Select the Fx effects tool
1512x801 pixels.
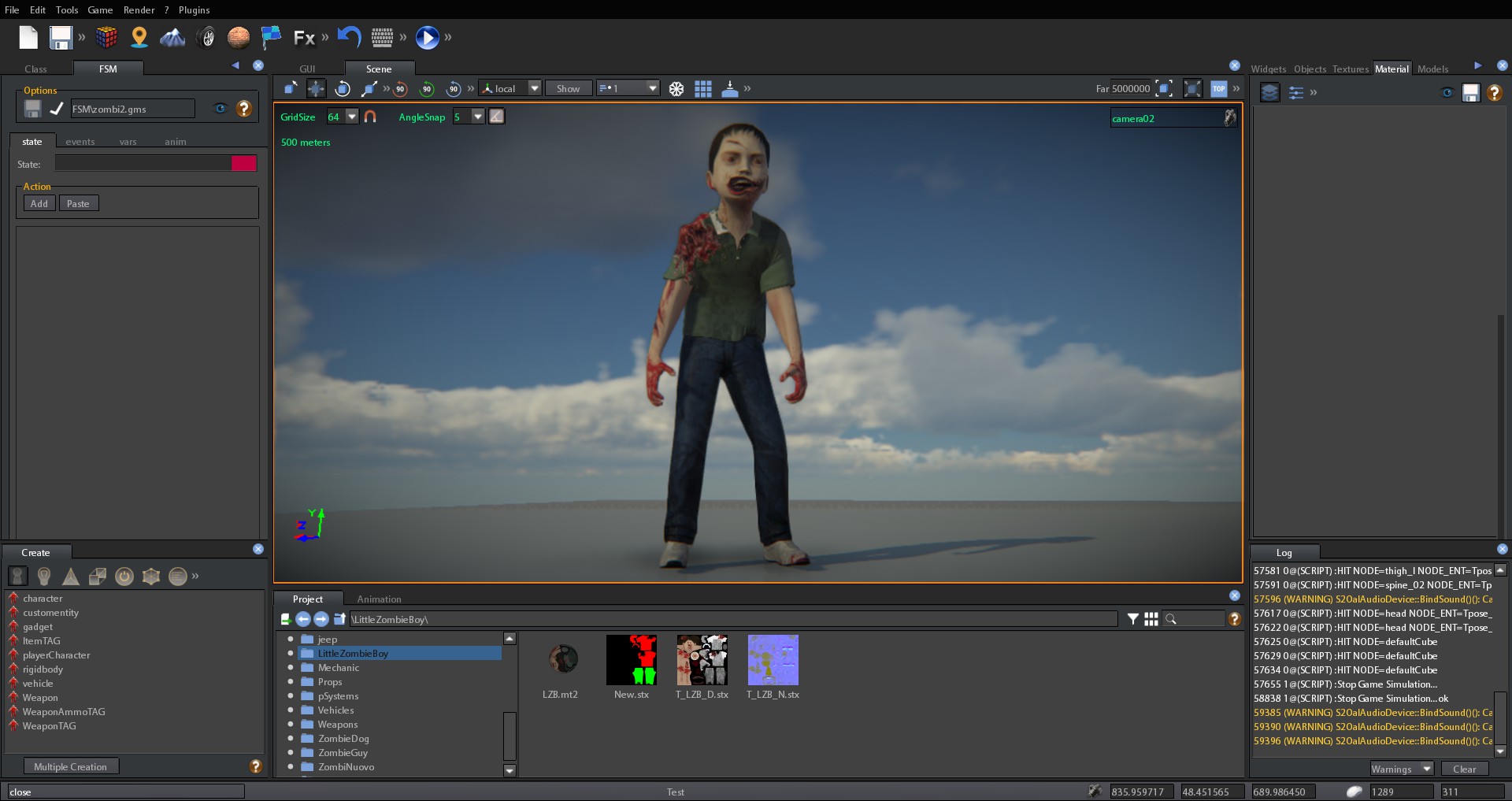coord(304,37)
